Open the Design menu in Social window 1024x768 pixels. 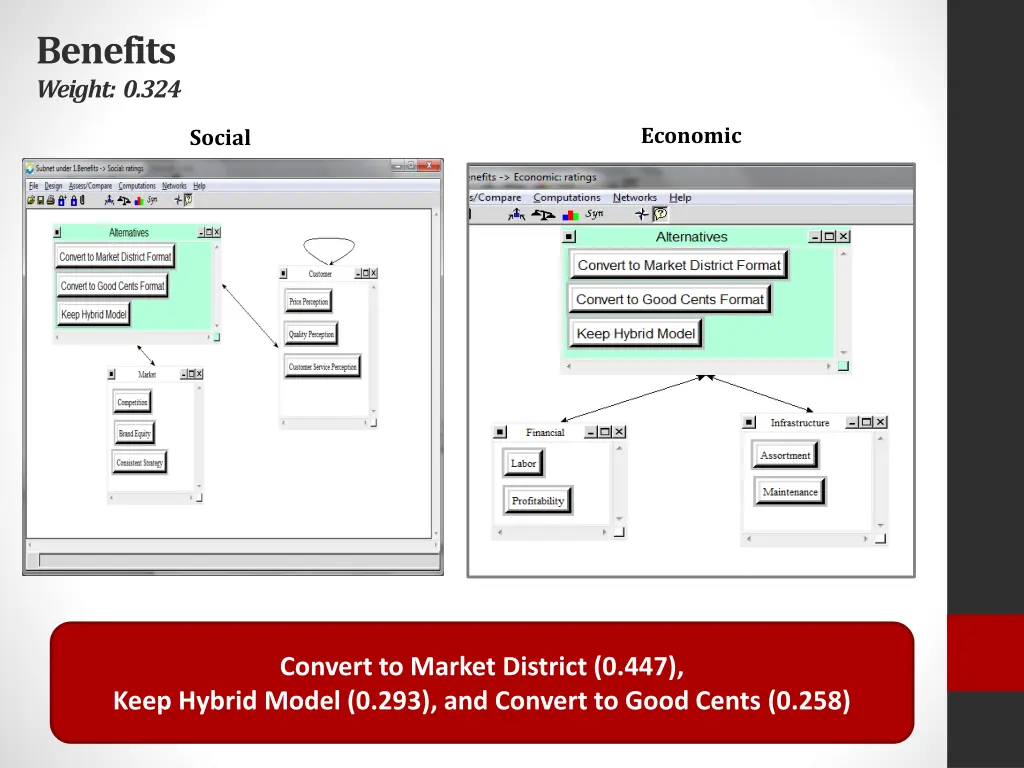54,186
